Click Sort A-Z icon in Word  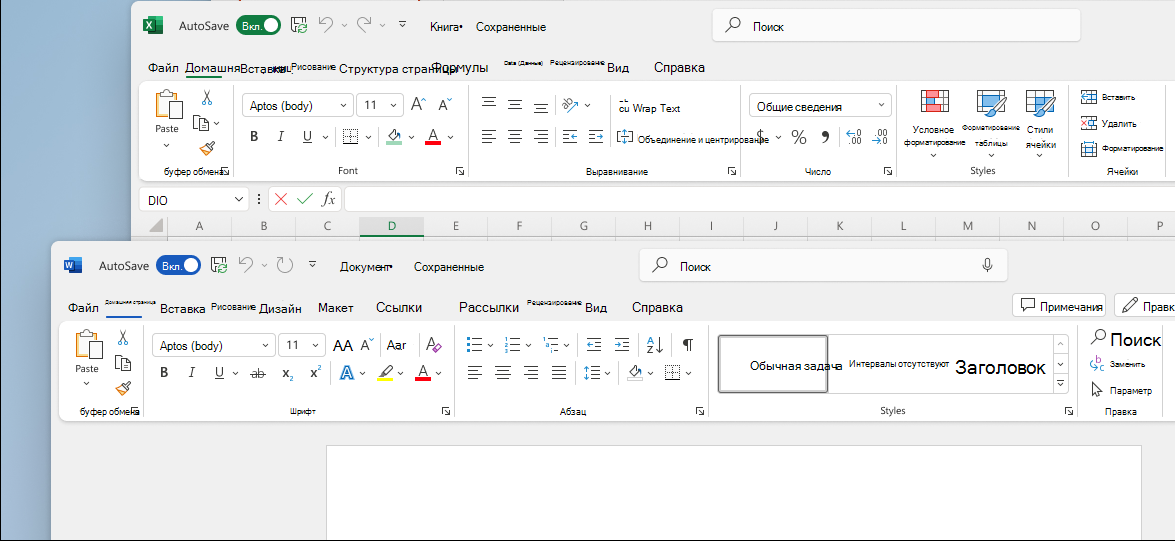point(654,345)
